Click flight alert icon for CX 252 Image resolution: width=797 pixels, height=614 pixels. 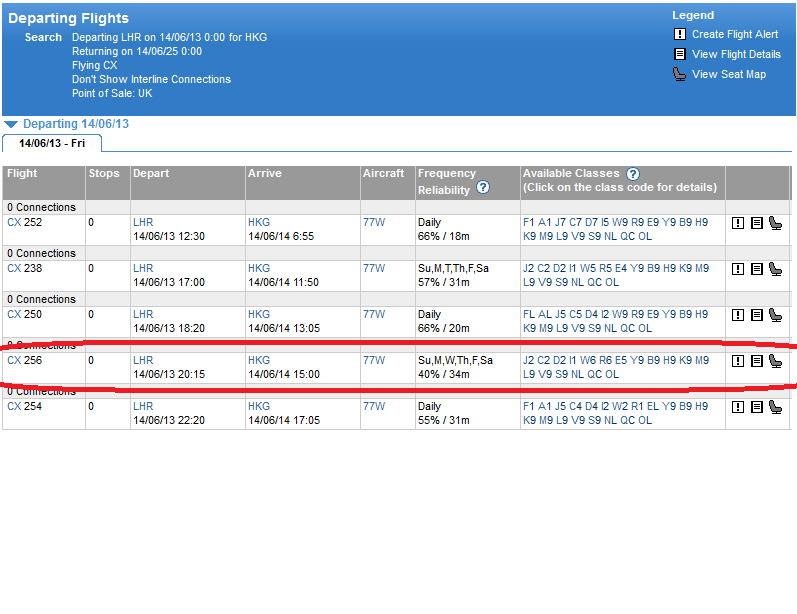(x=738, y=223)
